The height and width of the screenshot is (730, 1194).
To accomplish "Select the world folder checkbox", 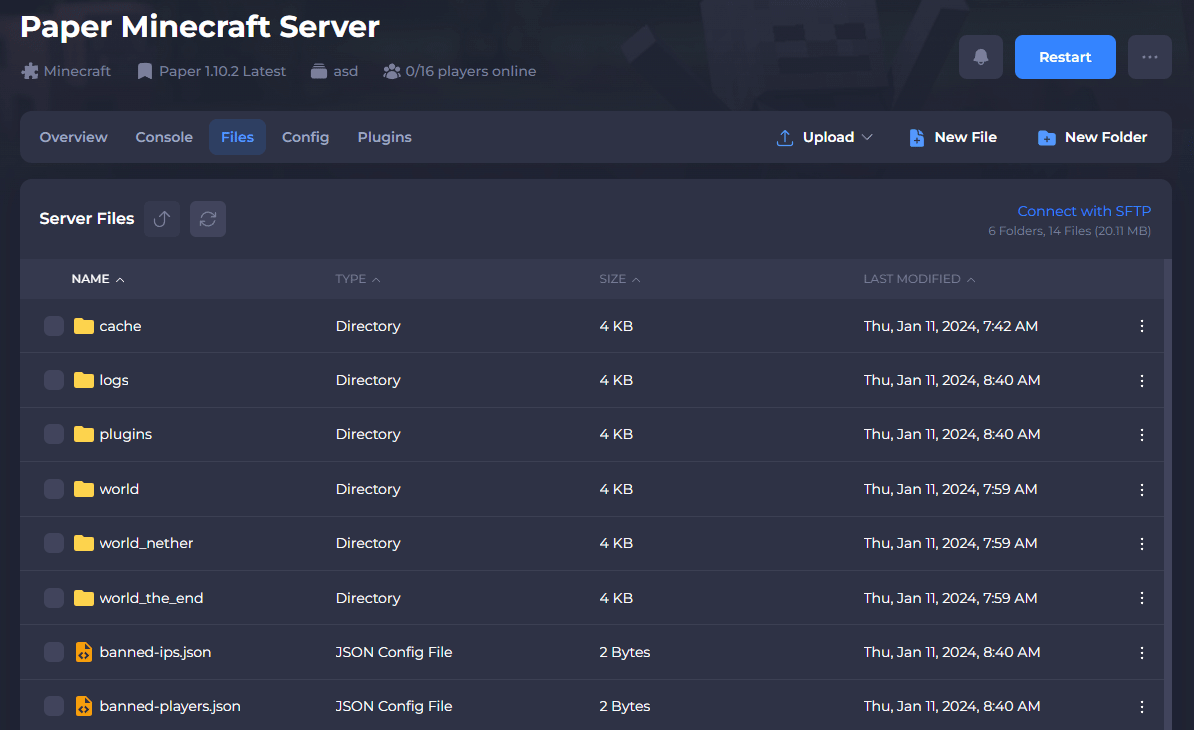I will (x=54, y=489).
